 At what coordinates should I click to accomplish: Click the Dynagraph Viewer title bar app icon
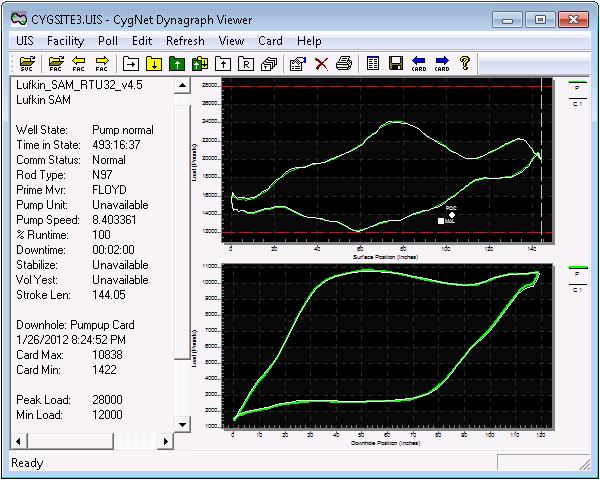(x=19, y=19)
